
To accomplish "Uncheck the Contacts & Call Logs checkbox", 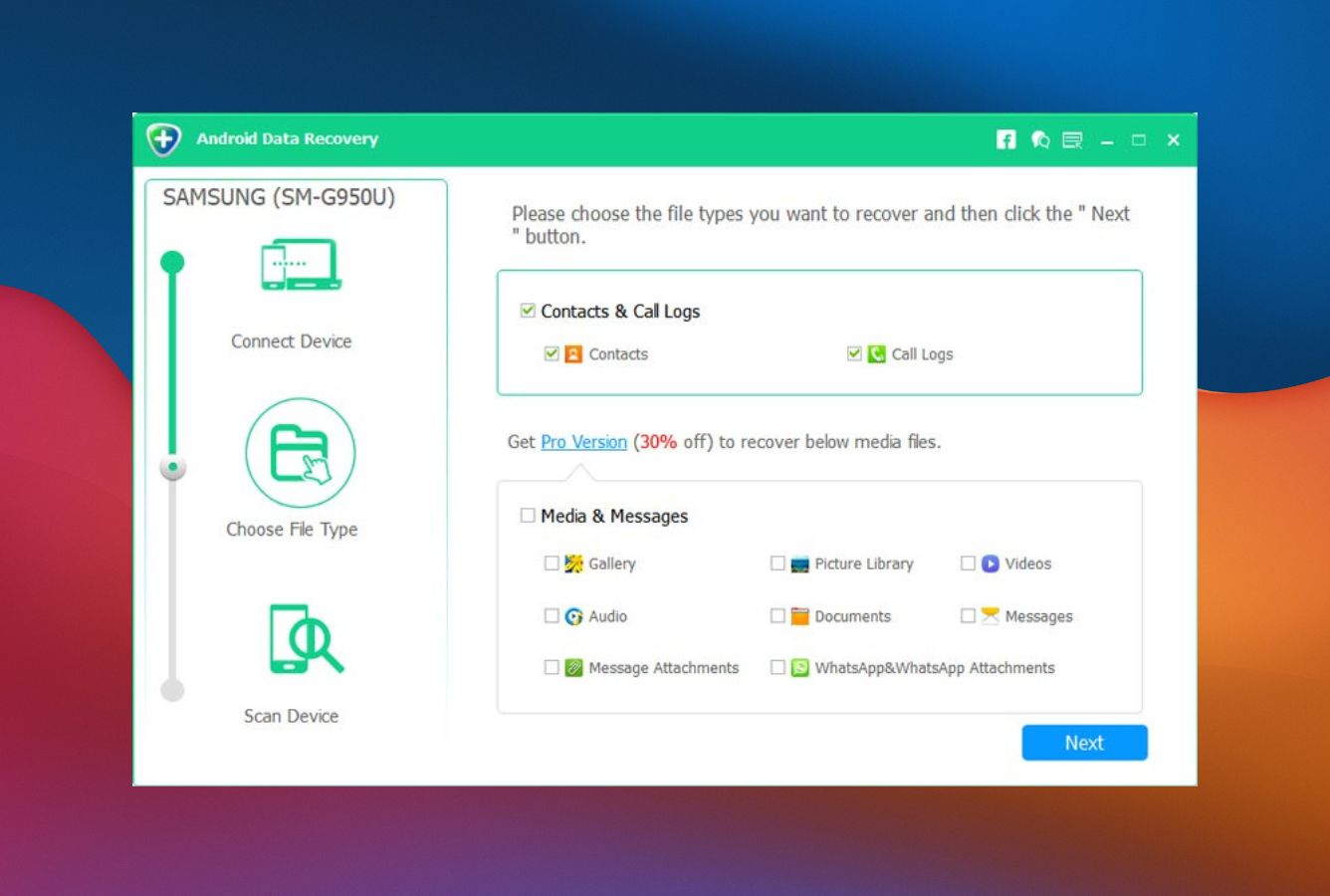I will tap(528, 311).
